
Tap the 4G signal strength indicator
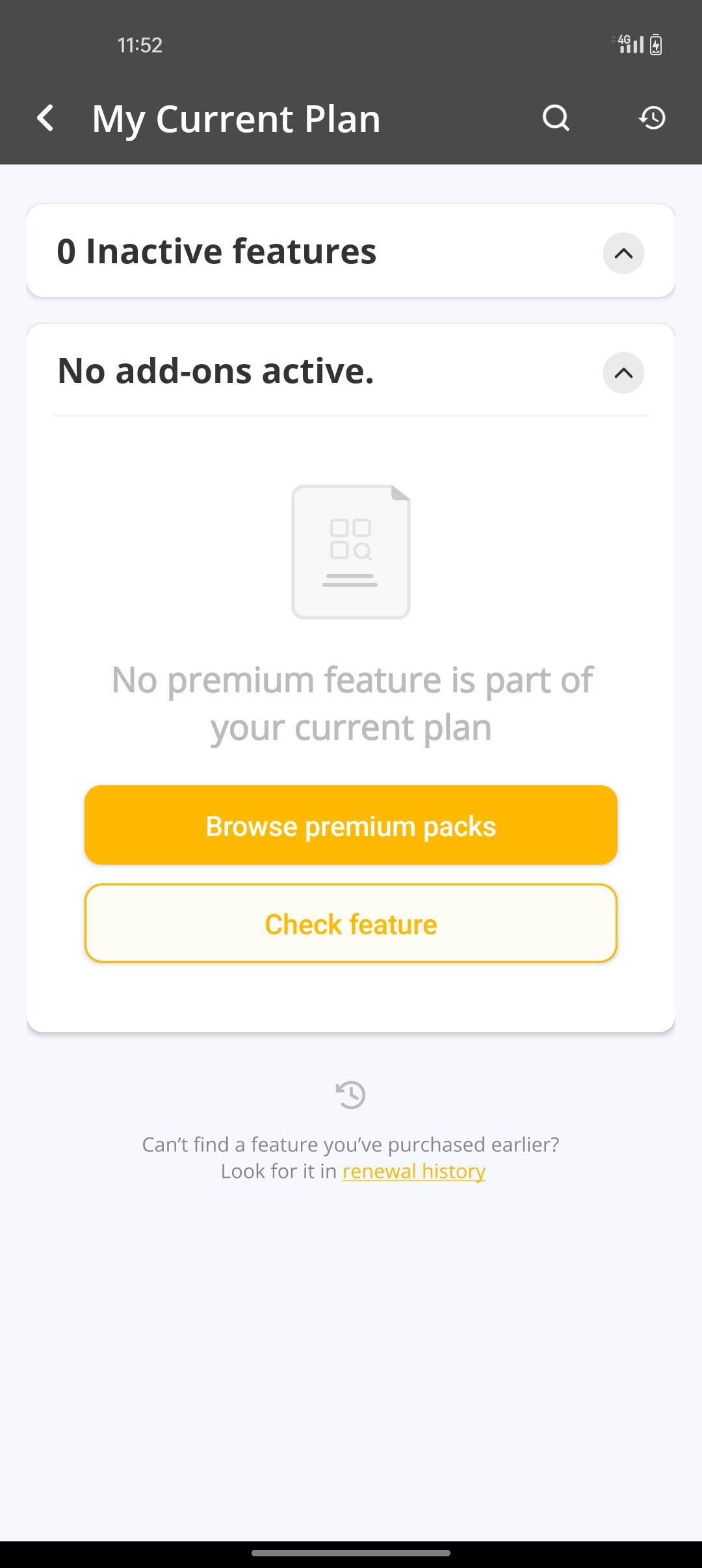coord(629,44)
